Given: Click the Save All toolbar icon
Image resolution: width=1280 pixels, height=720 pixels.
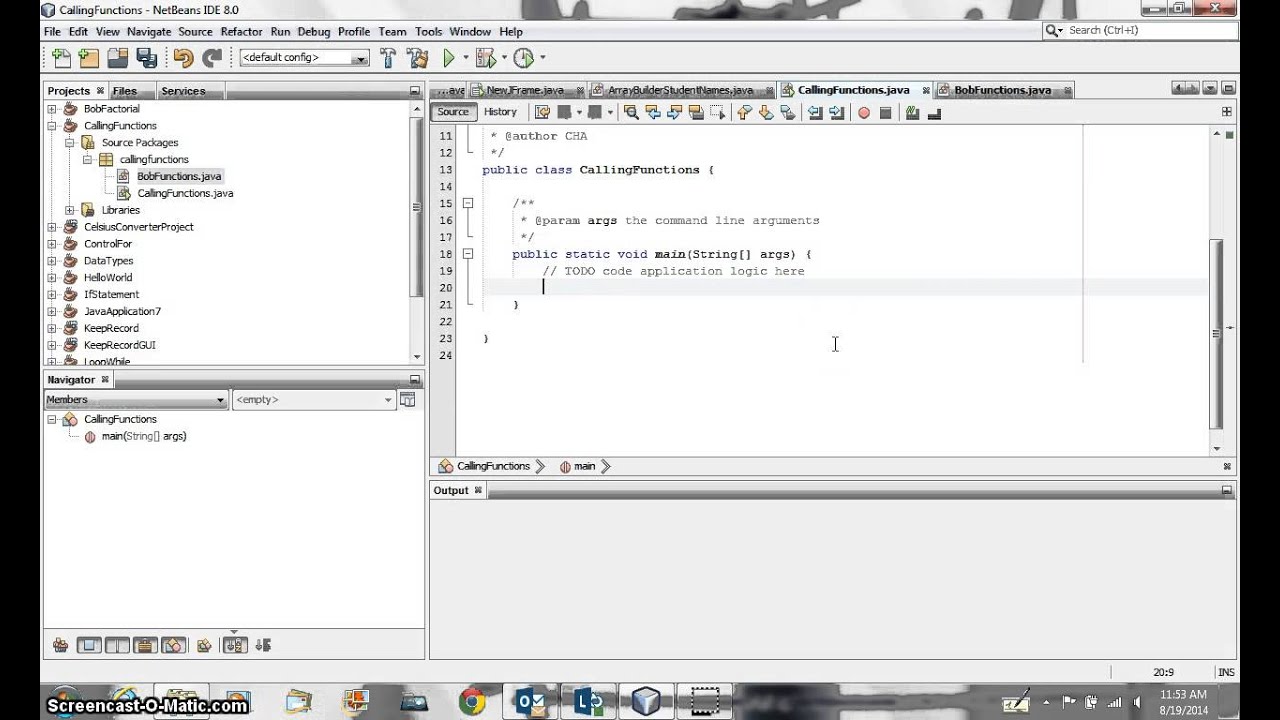Looking at the screenshot, I should tap(146, 58).
